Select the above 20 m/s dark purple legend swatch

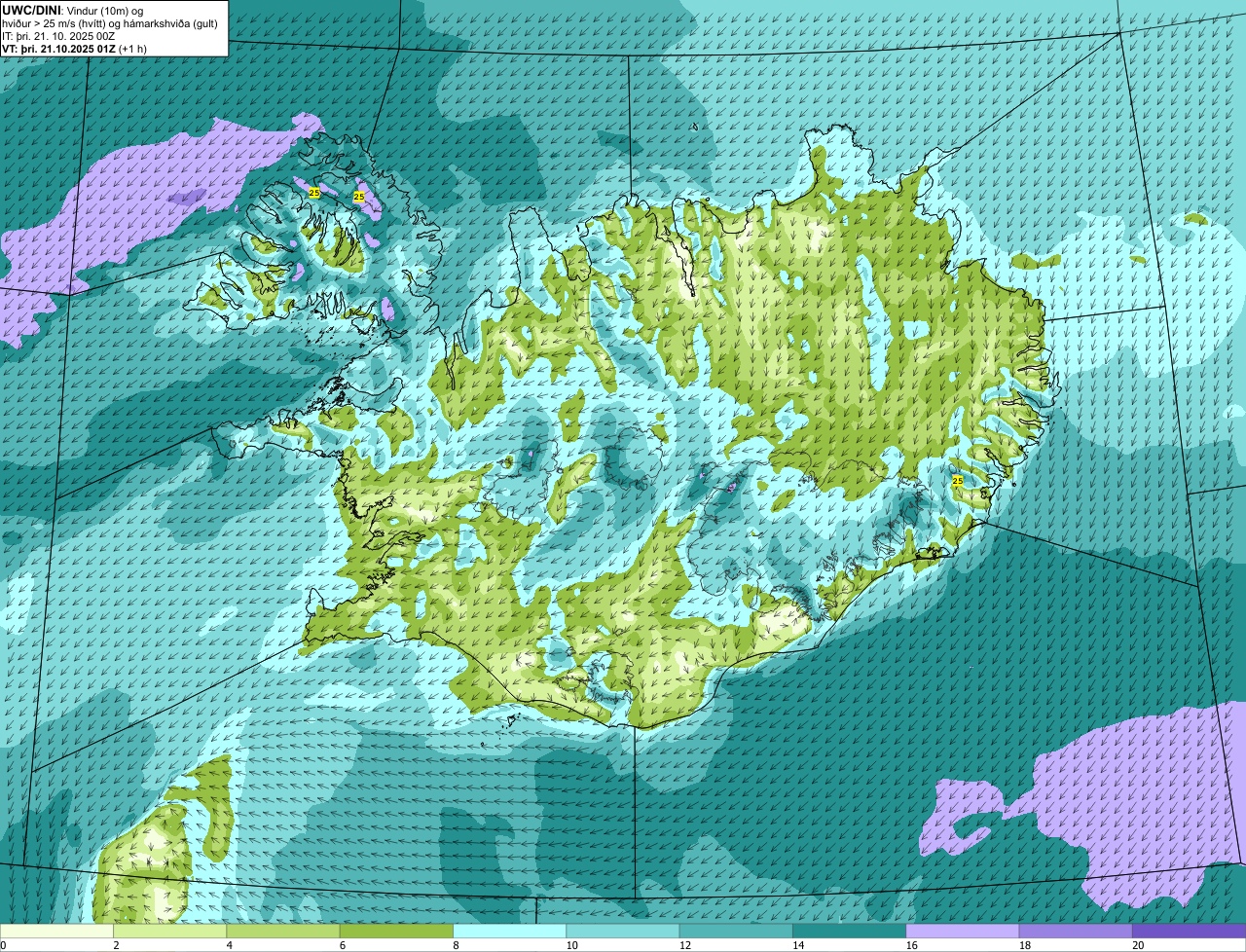pyautogui.click(x=1189, y=931)
